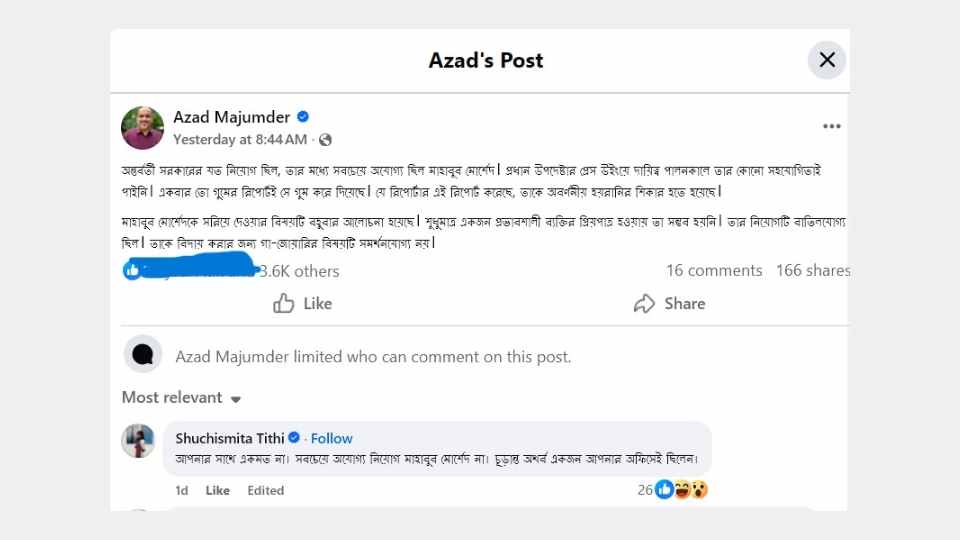
Task: Open Shuchismita Tithi's profile picture
Action: point(138,441)
